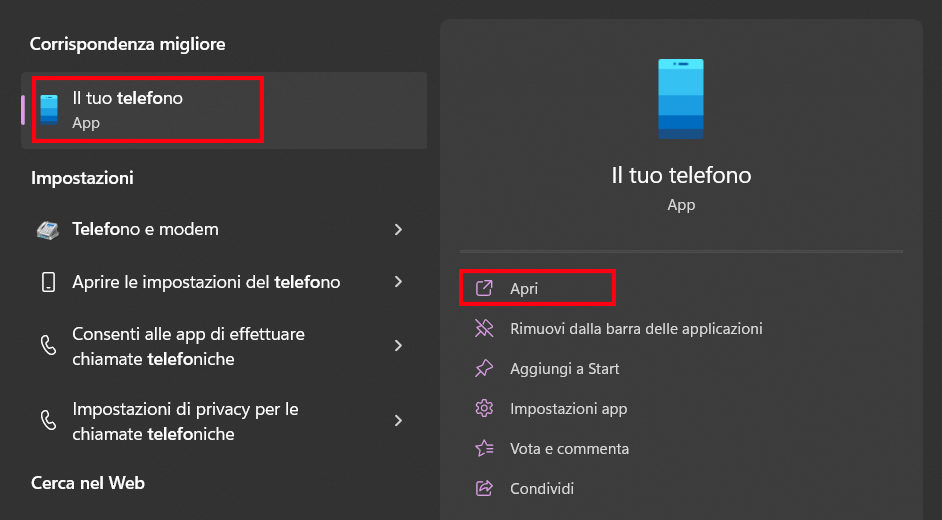Click the star icon beside Vota e commenta
This screenshot has width=942, height=520.
[484, 448]
